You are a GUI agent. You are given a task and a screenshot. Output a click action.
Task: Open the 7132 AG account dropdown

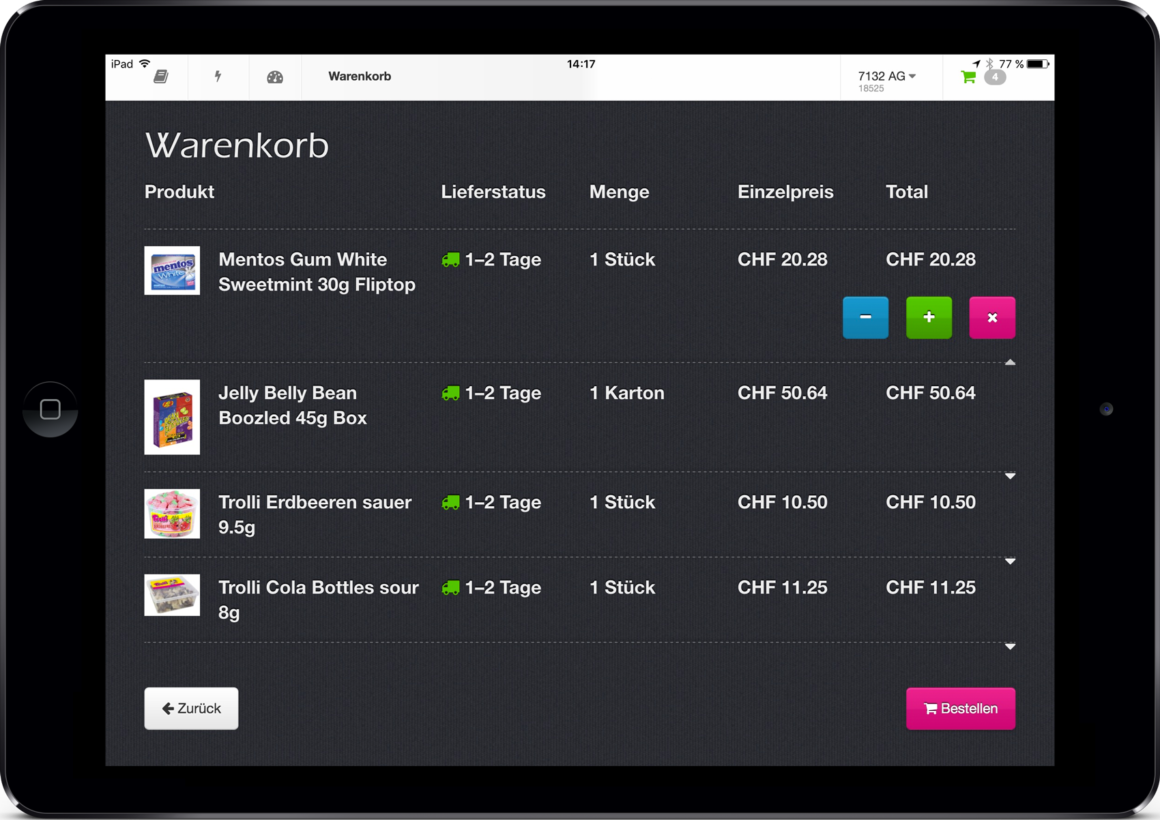pyautogui.click(x=887, y=80)
